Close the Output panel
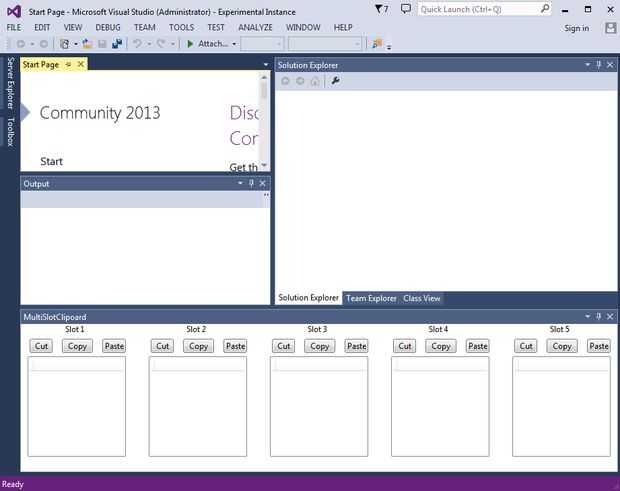This screenshot has height=491, width=620. [x=263, y=183]
